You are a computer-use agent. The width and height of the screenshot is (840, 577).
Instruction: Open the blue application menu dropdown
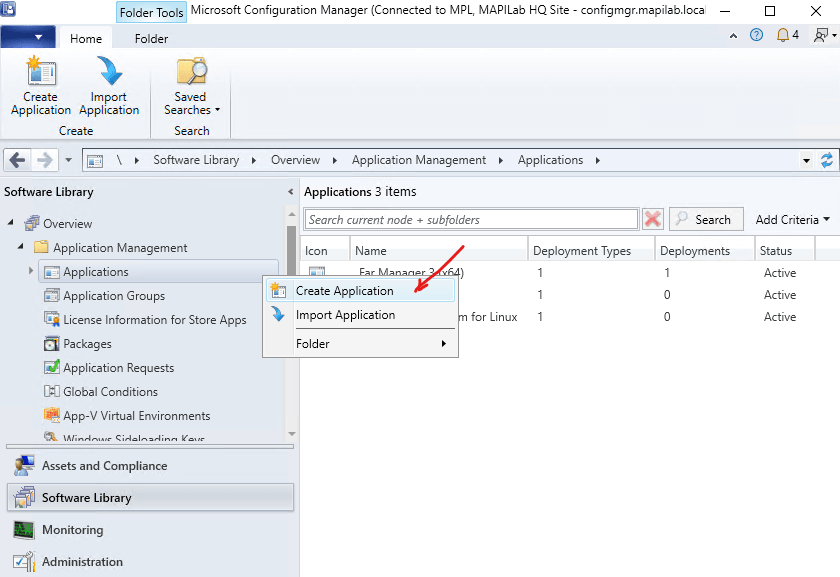click(28, 37)
